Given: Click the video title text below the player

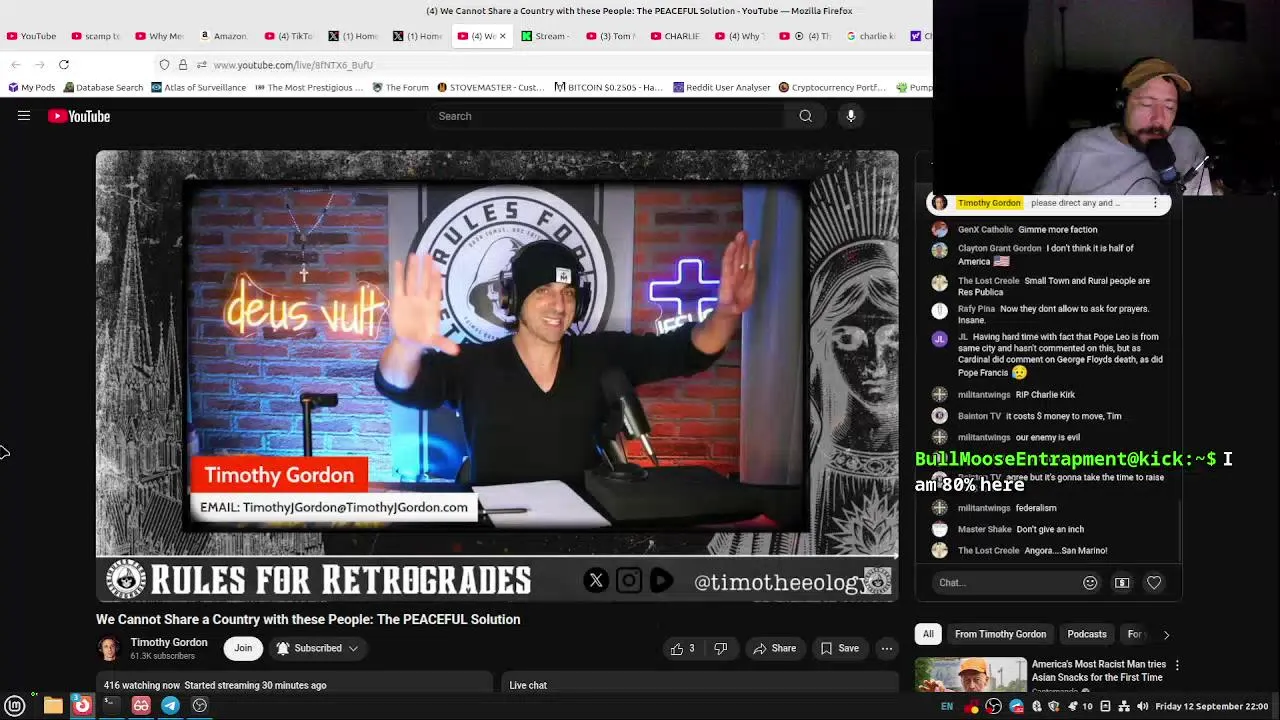Looking at the screenshot, I should (308, 619).
